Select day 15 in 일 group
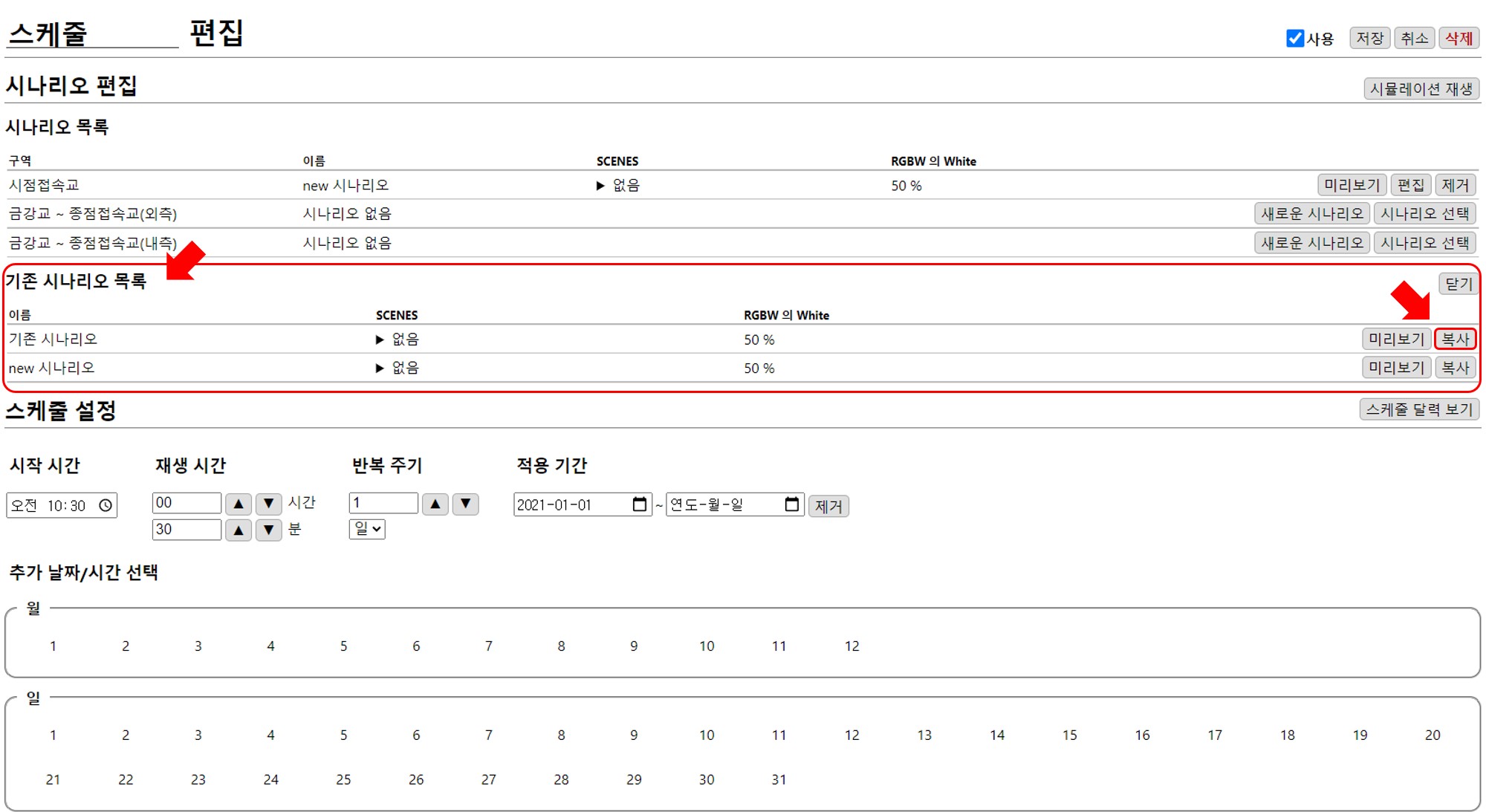1486x812 pixels. point(1069,735)
